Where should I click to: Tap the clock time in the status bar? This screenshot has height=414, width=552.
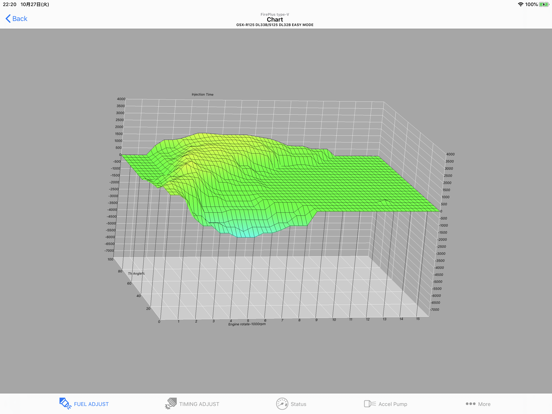click(x=10, y=4)
